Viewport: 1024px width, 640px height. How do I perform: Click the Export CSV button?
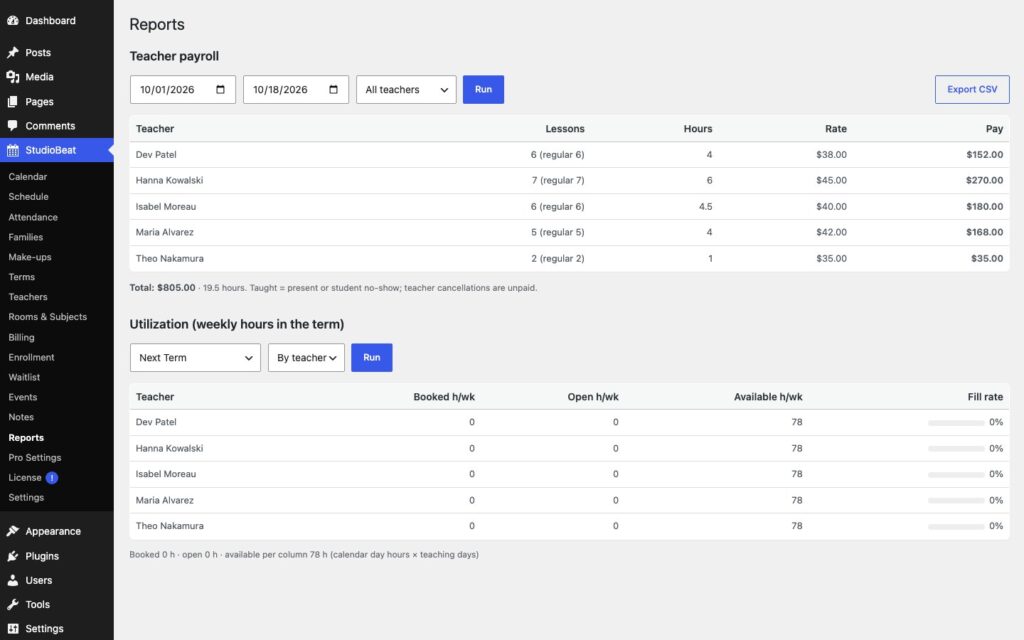coord(972,89)
